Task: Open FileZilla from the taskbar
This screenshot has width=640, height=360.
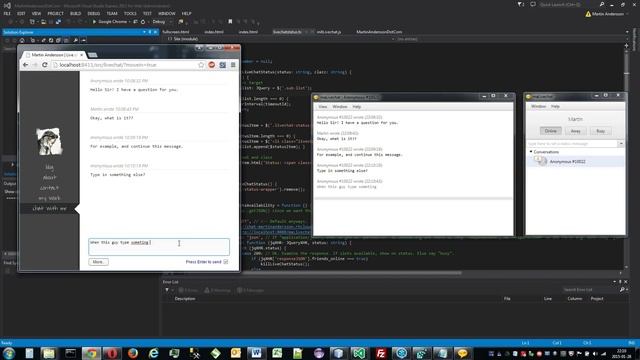Action: 380,353
